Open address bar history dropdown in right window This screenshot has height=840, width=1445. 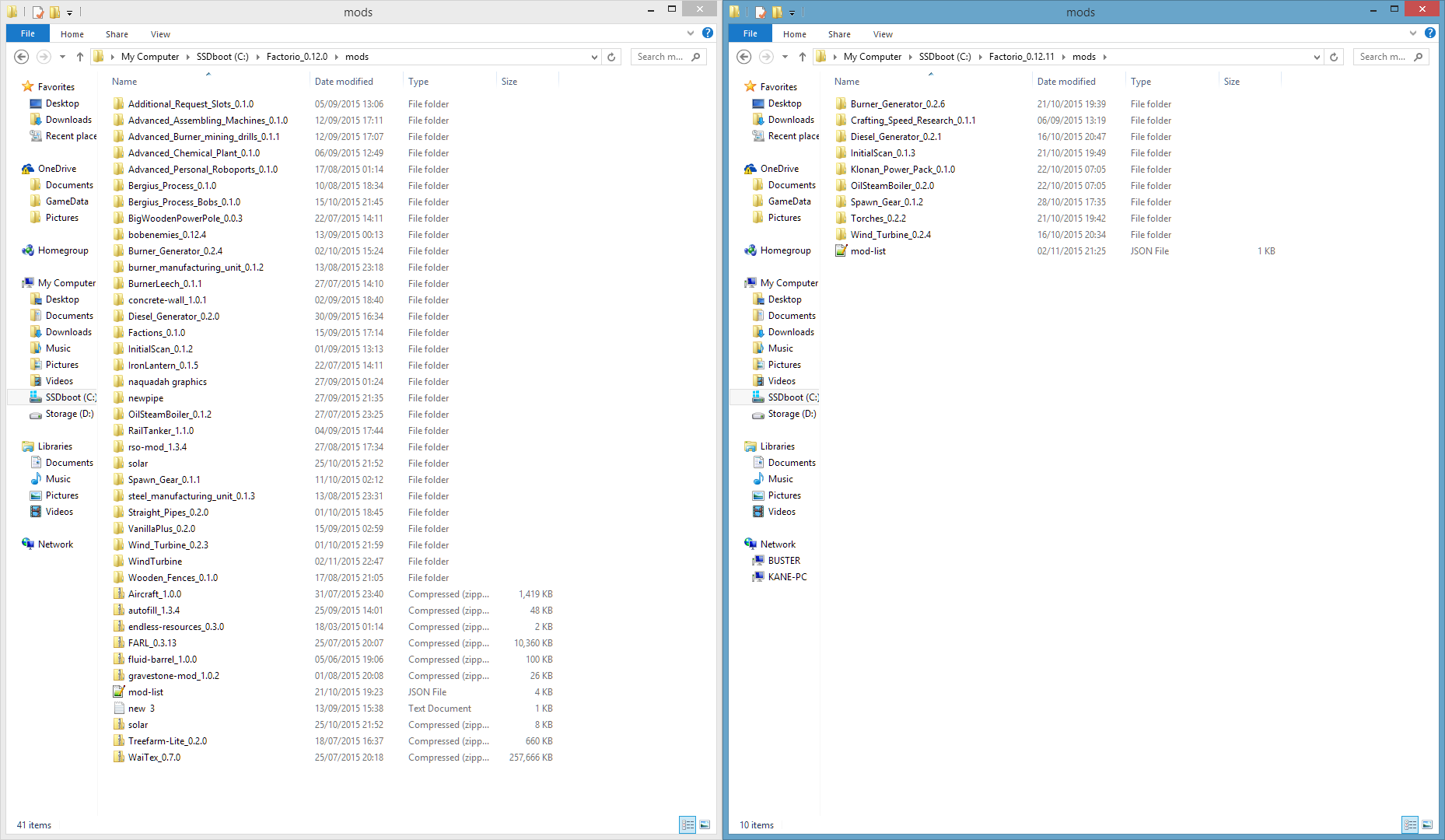[1317, 57]
